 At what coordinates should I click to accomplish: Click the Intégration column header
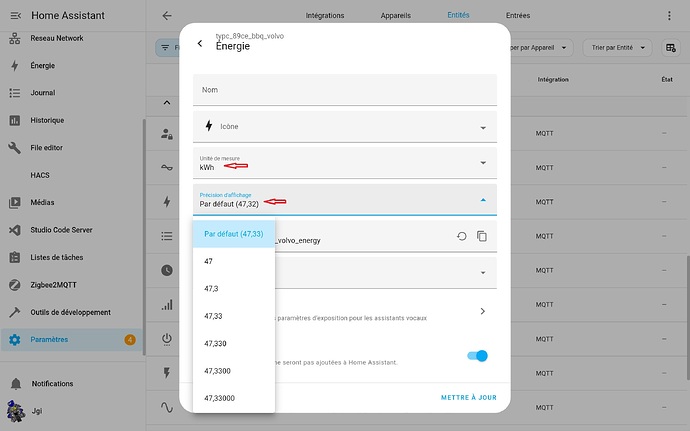[553, 80]
